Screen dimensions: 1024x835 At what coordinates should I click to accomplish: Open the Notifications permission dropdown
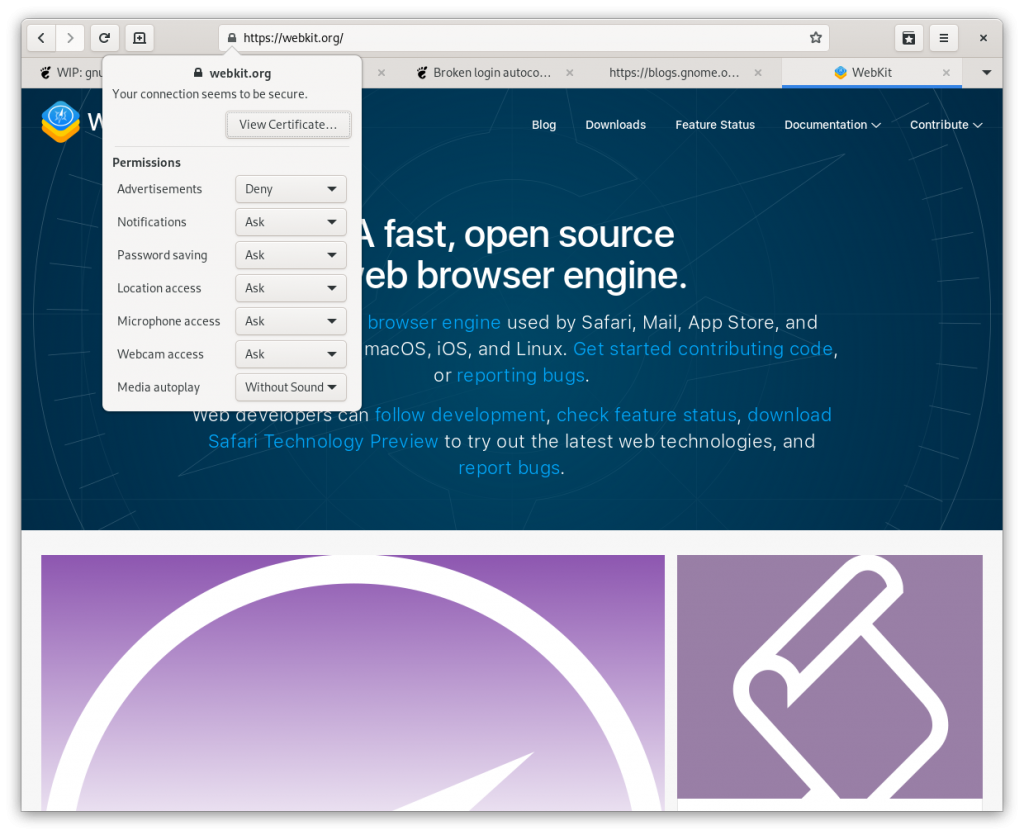291,222
